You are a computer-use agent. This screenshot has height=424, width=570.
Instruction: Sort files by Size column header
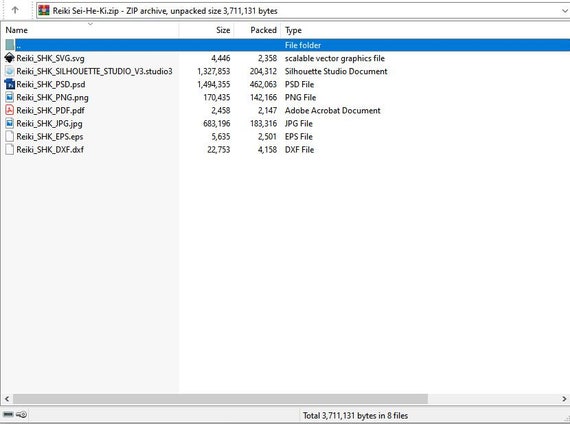(x=223, y=30)
